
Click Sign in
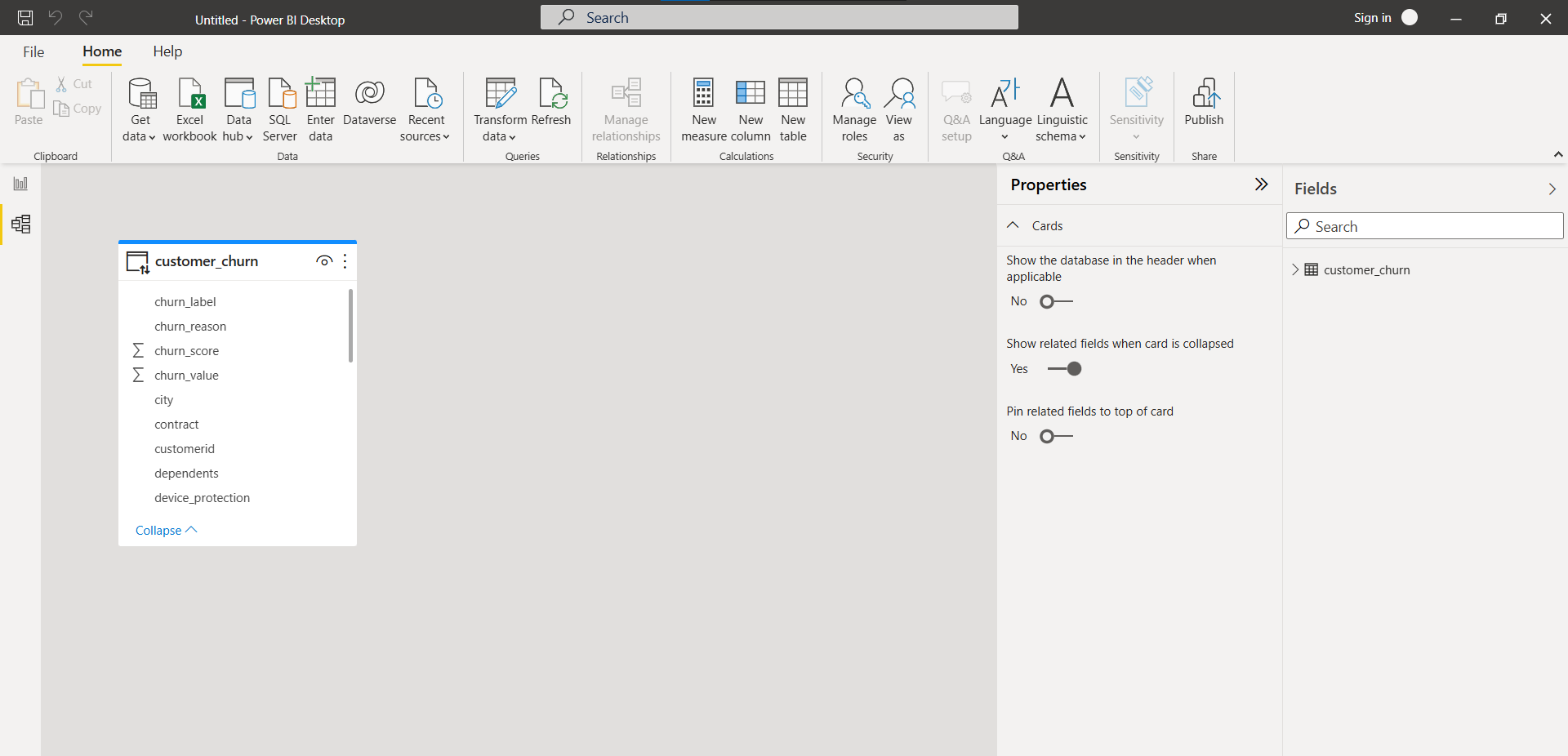pos(1372,18)
